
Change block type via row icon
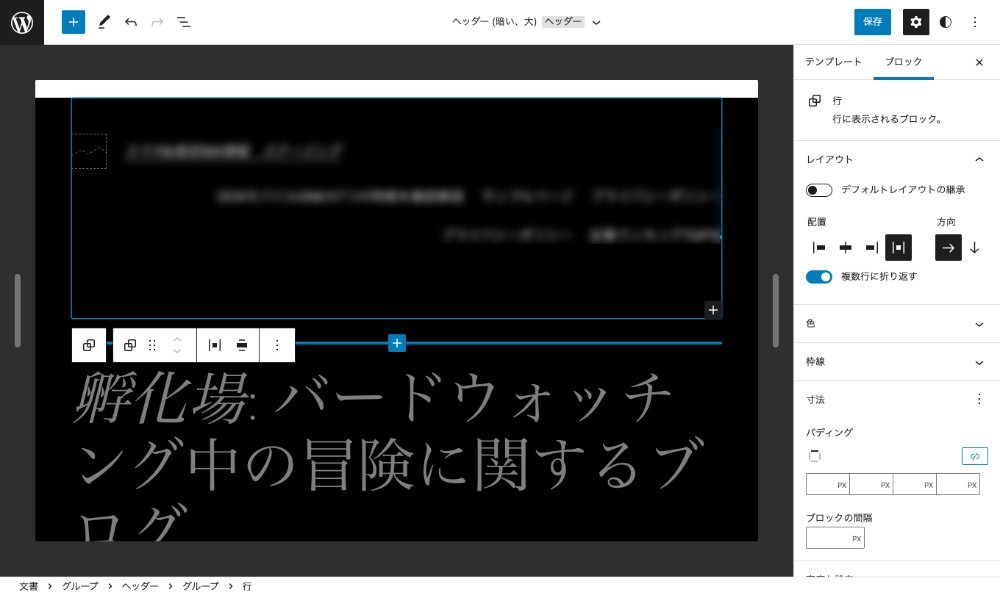(130, 345)
